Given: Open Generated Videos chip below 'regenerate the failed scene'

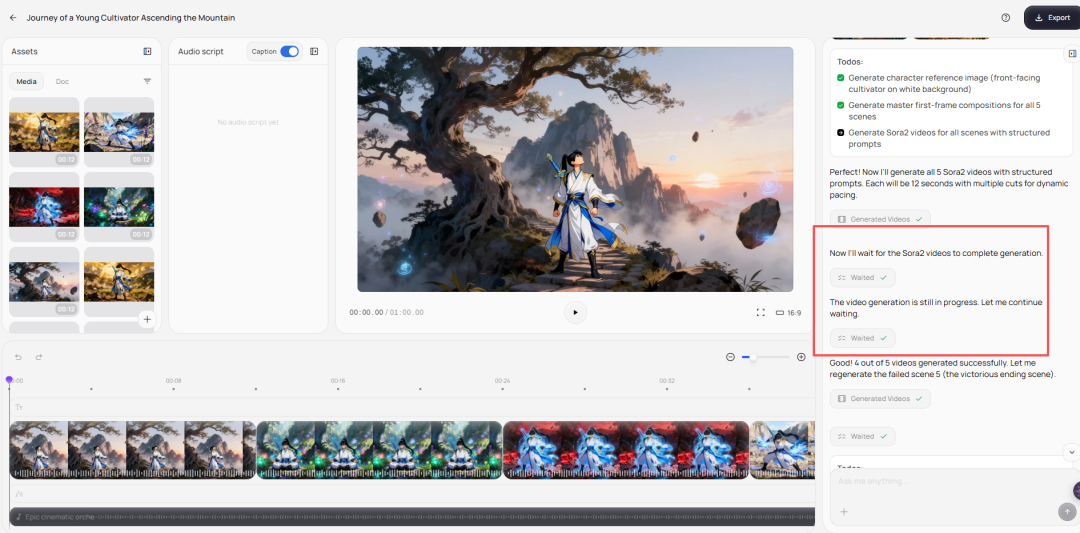Looking at the screenshot, I should click(x=880, y=399).
